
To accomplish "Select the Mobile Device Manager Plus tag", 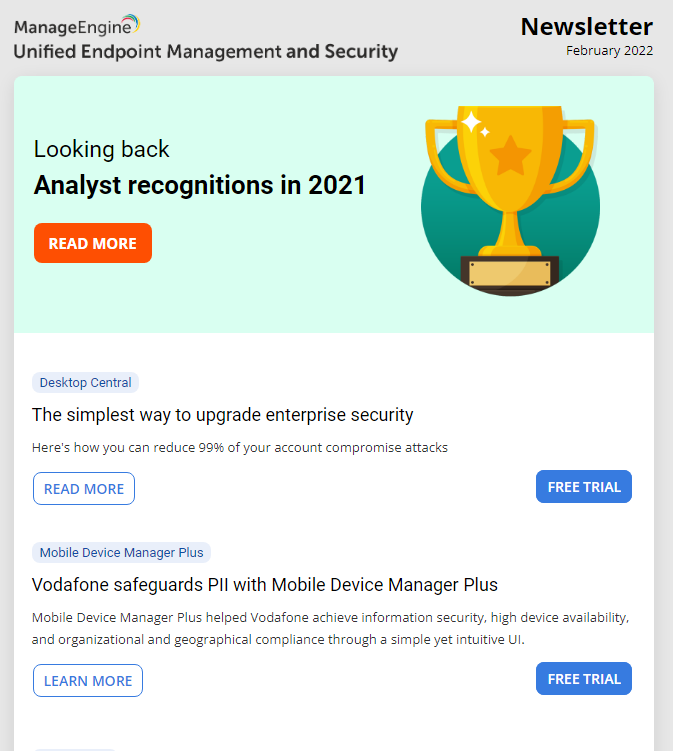I will (x=121, y=553).
